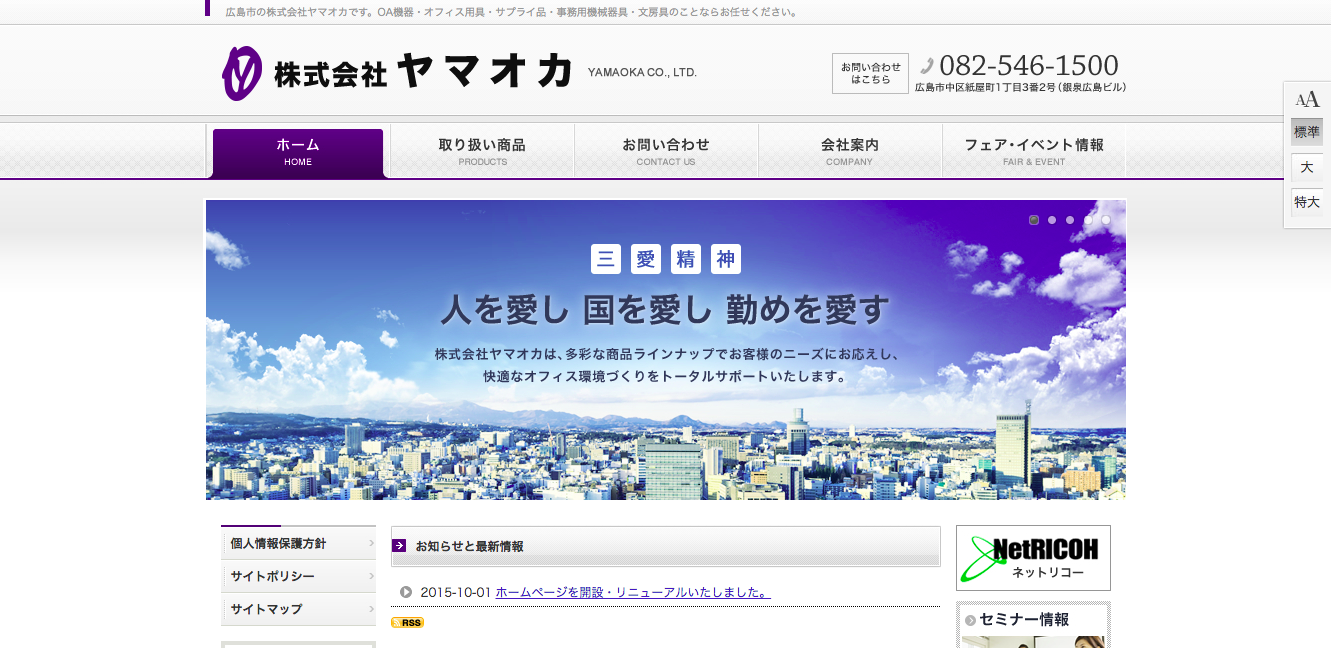1331x648 pixels.
Task: Select the fourth carousel slide dot
Action: (1087, 220)
